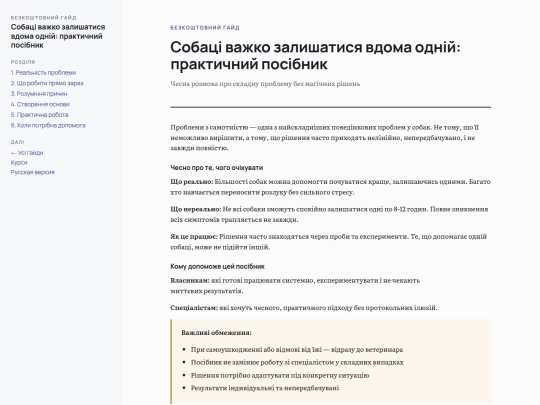
Task: Select the sidebar guide title 'Собаці важко залишатися вдома одній'
Action: pos(58,36)
